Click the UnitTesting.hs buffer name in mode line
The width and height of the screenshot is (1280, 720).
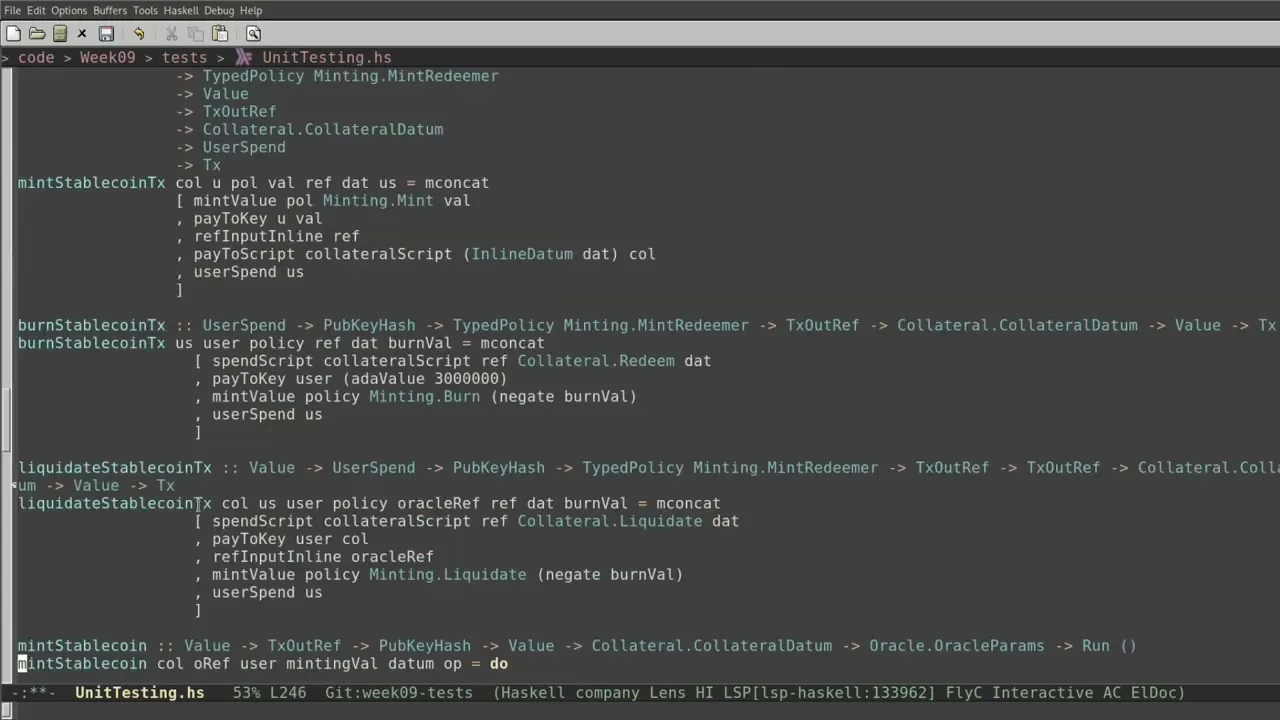[139, 692]
